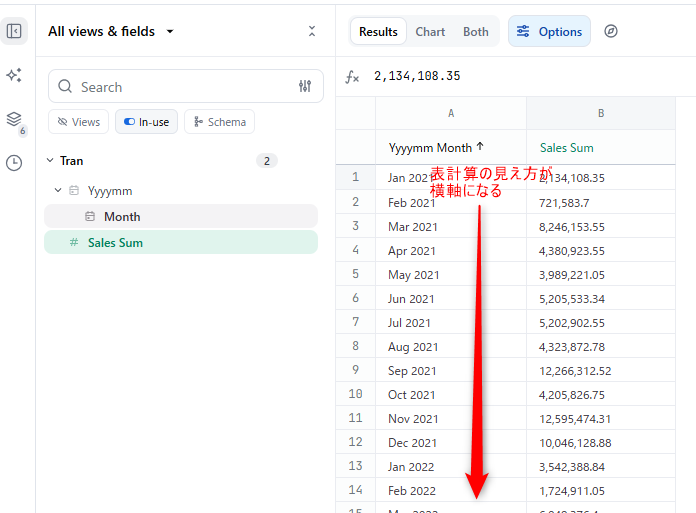Open the AI sparkle assistant icon
The height and width of the screenshot is (513, 696).
[x=14, y=75]
